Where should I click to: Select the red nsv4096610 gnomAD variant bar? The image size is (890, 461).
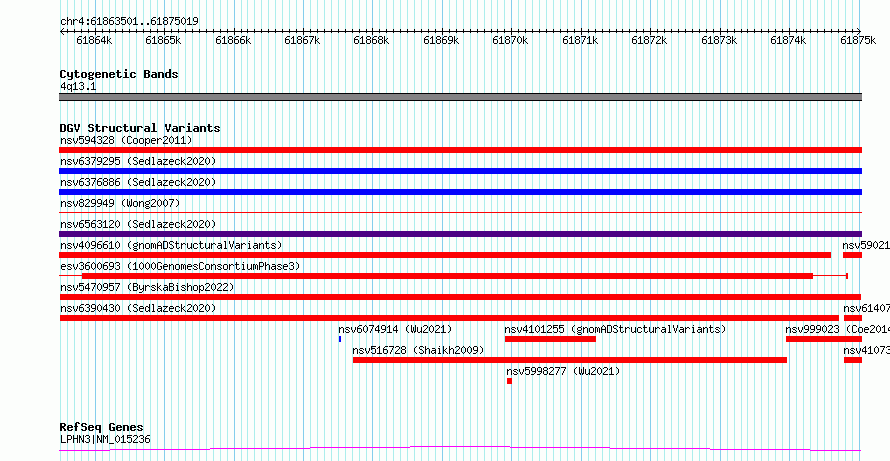click(x=446, y=255)
